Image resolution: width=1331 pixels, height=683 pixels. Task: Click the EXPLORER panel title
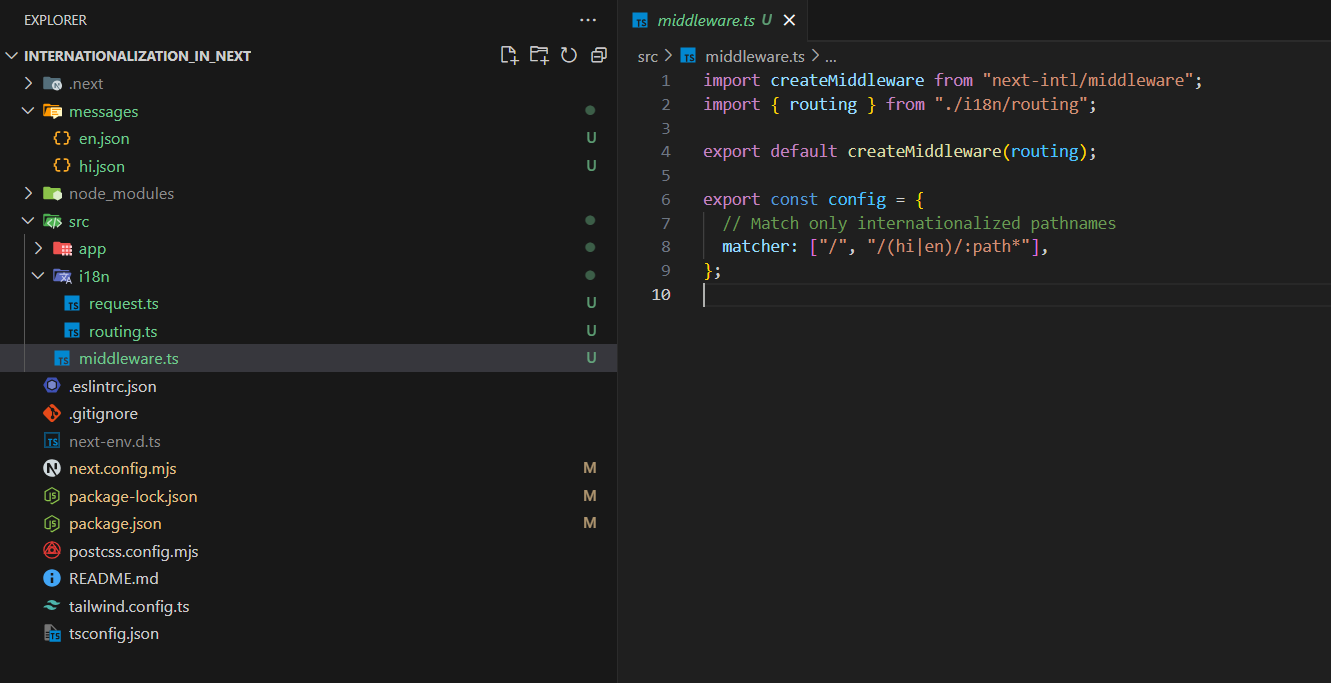pos(55,20)
